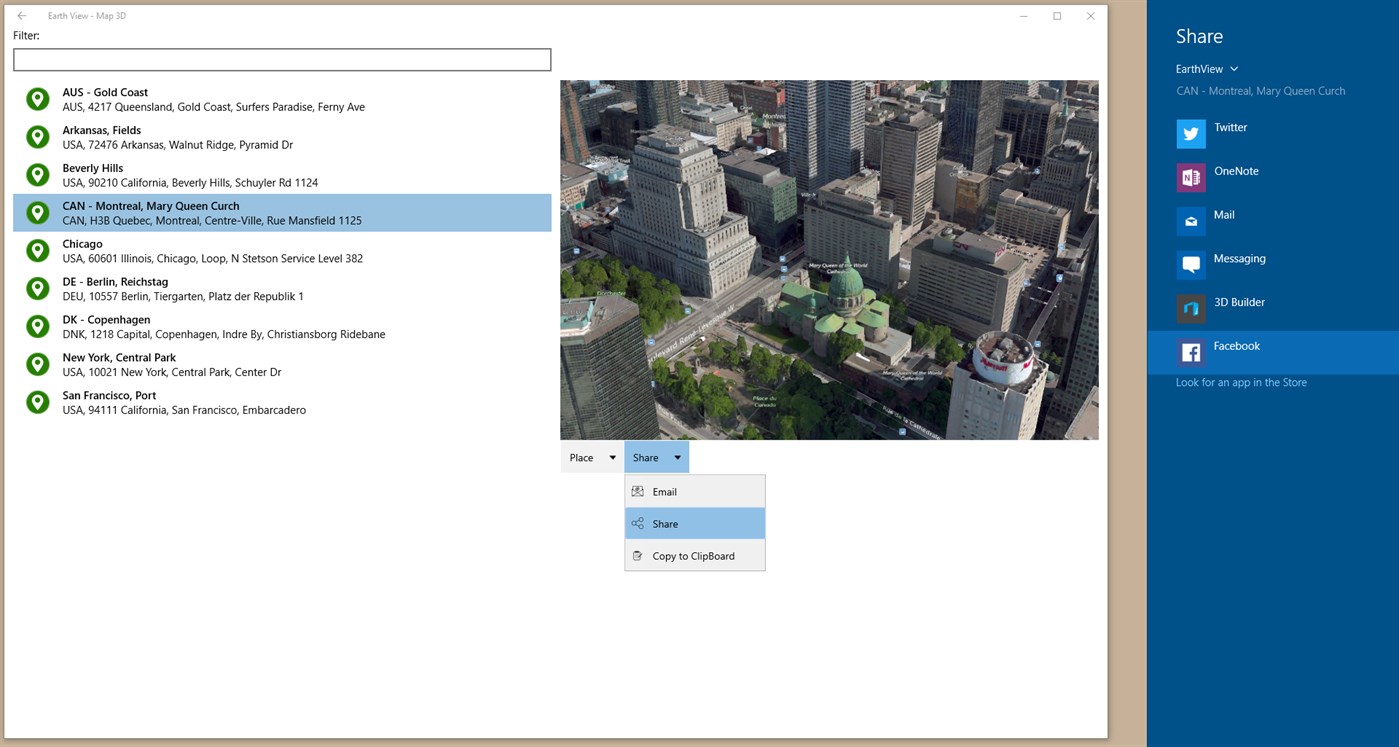Screen dimensions: 1399x747
Task: Select Email from the share menu
Action: click(664, 491)
